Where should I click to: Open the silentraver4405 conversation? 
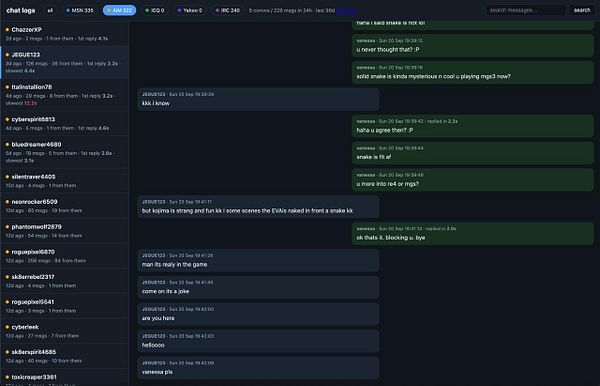click(64, 181)
